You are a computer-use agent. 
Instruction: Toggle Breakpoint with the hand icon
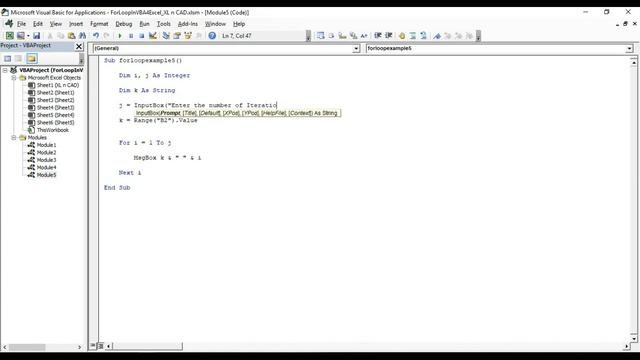tap(402, 36)
